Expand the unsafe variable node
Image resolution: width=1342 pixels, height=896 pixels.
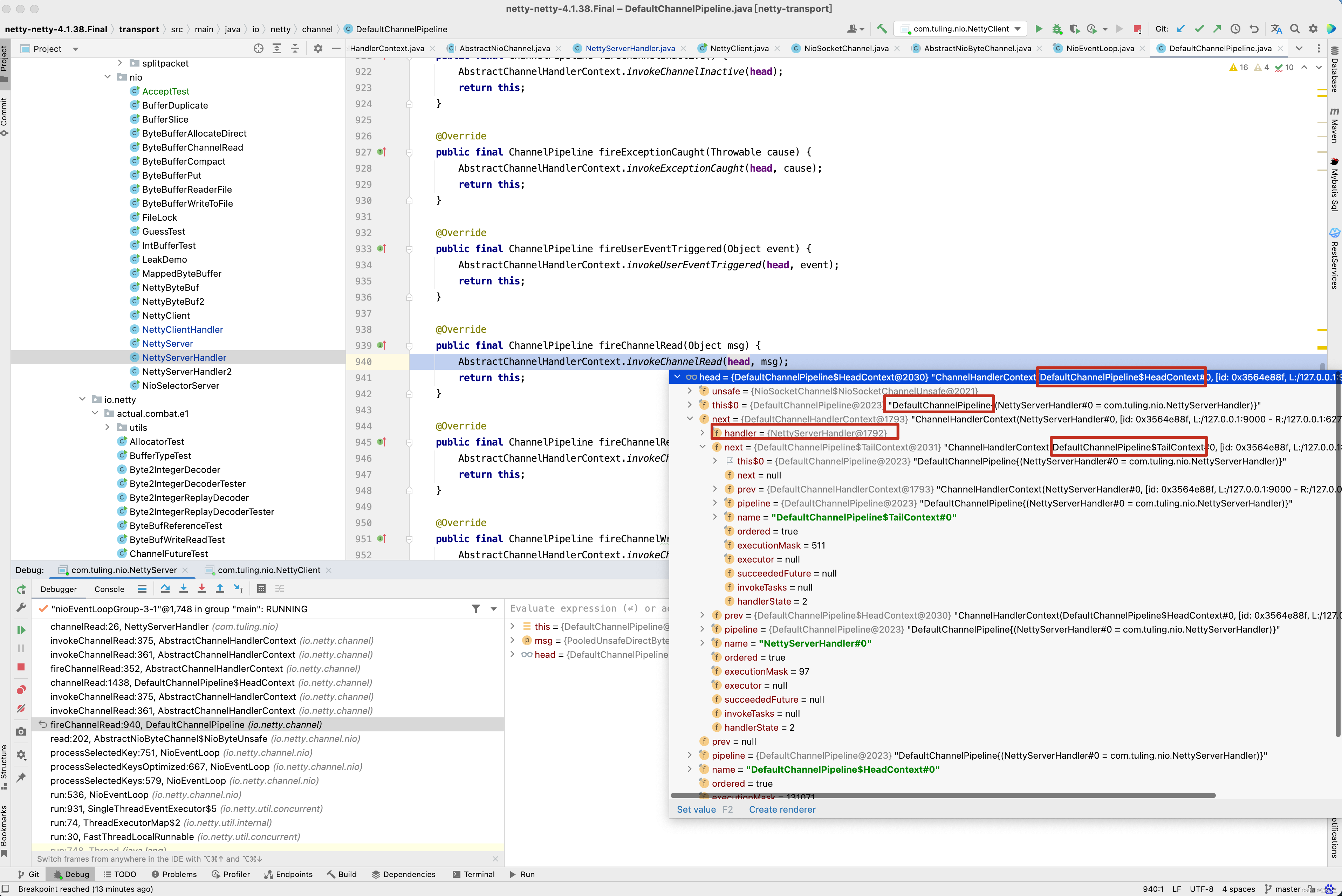point(690,391)
